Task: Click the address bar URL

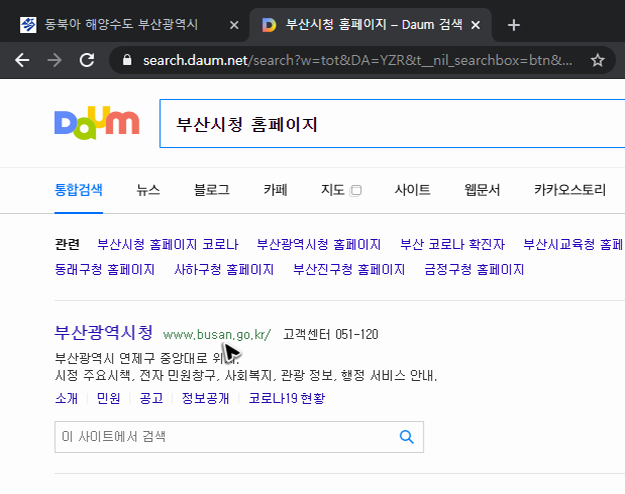Action: [357, 60]
